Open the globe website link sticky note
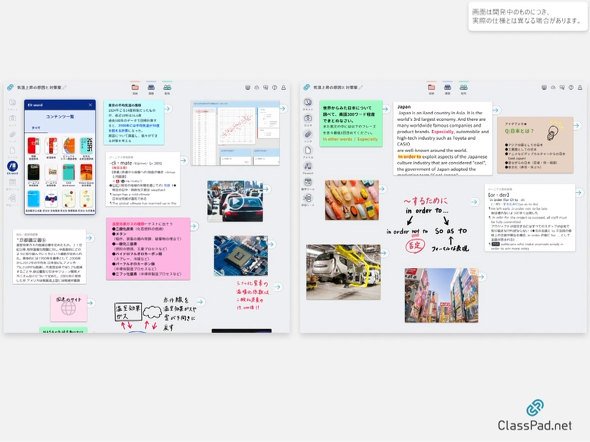This screenshot has width=590, height=442. pos(69,308)
